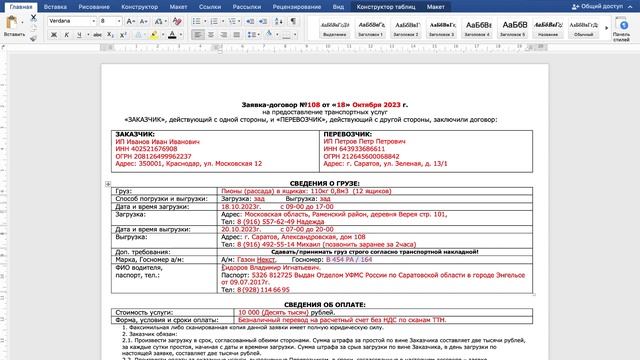640x360 pixels.
Task: Open the Рисование ribbon tab
Action: click(94, 7)
